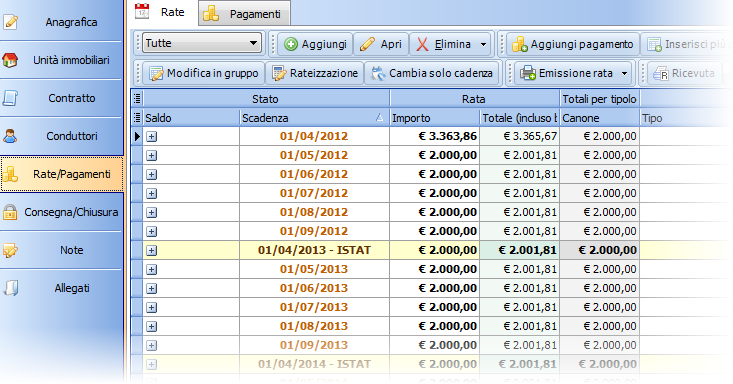Open the Conduttori section
733x384 pixels.
click(61, 136)
